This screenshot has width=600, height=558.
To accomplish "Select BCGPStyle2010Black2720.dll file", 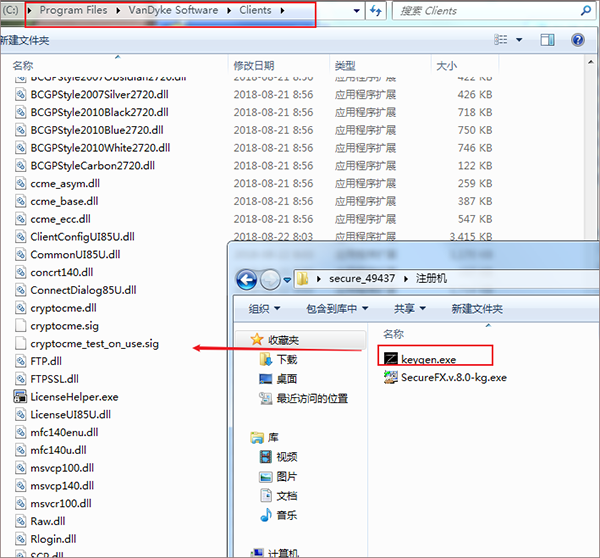I will click(x=99, y=112).
